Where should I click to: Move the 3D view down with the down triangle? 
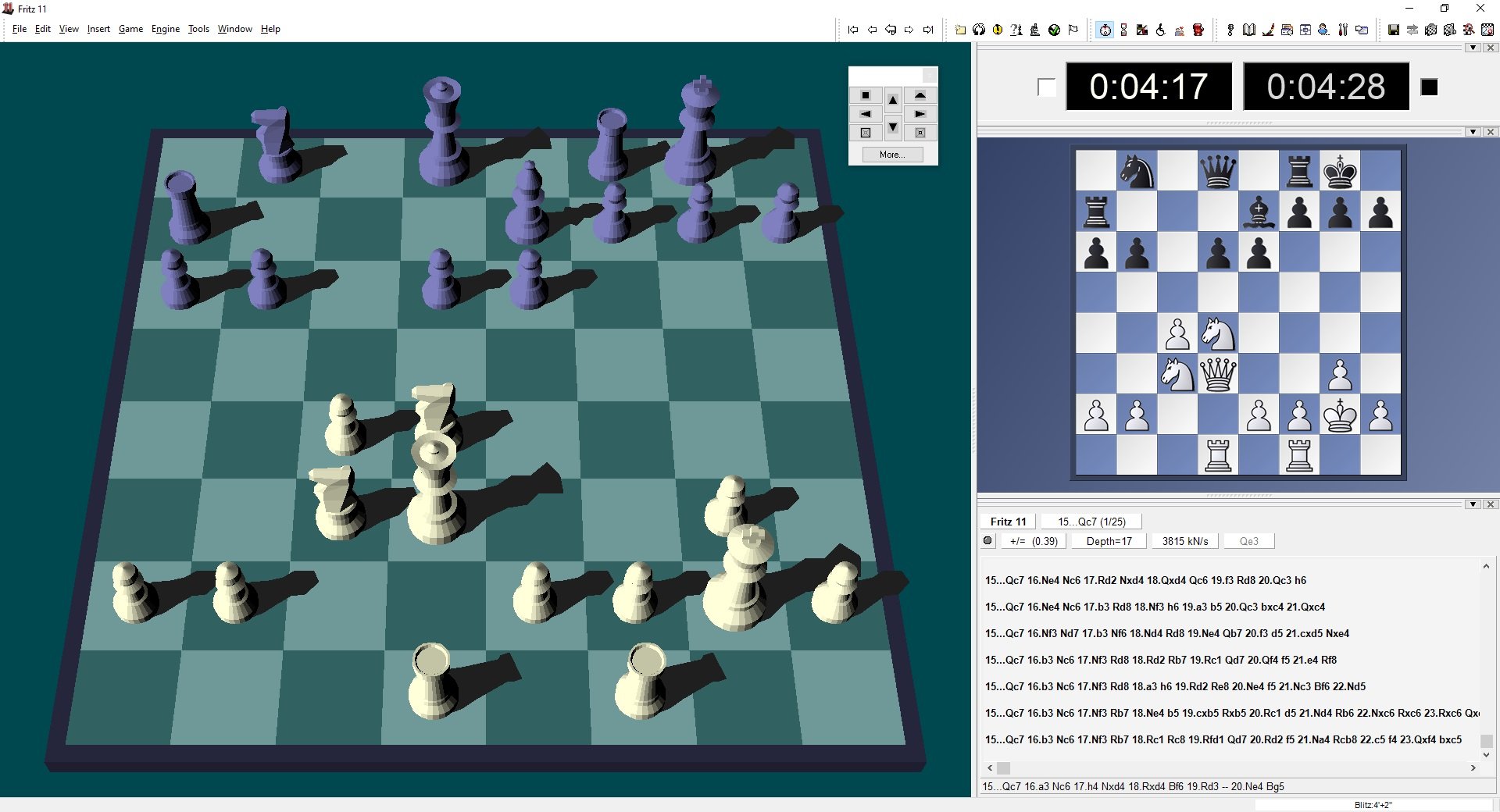[x=893, y=127]
